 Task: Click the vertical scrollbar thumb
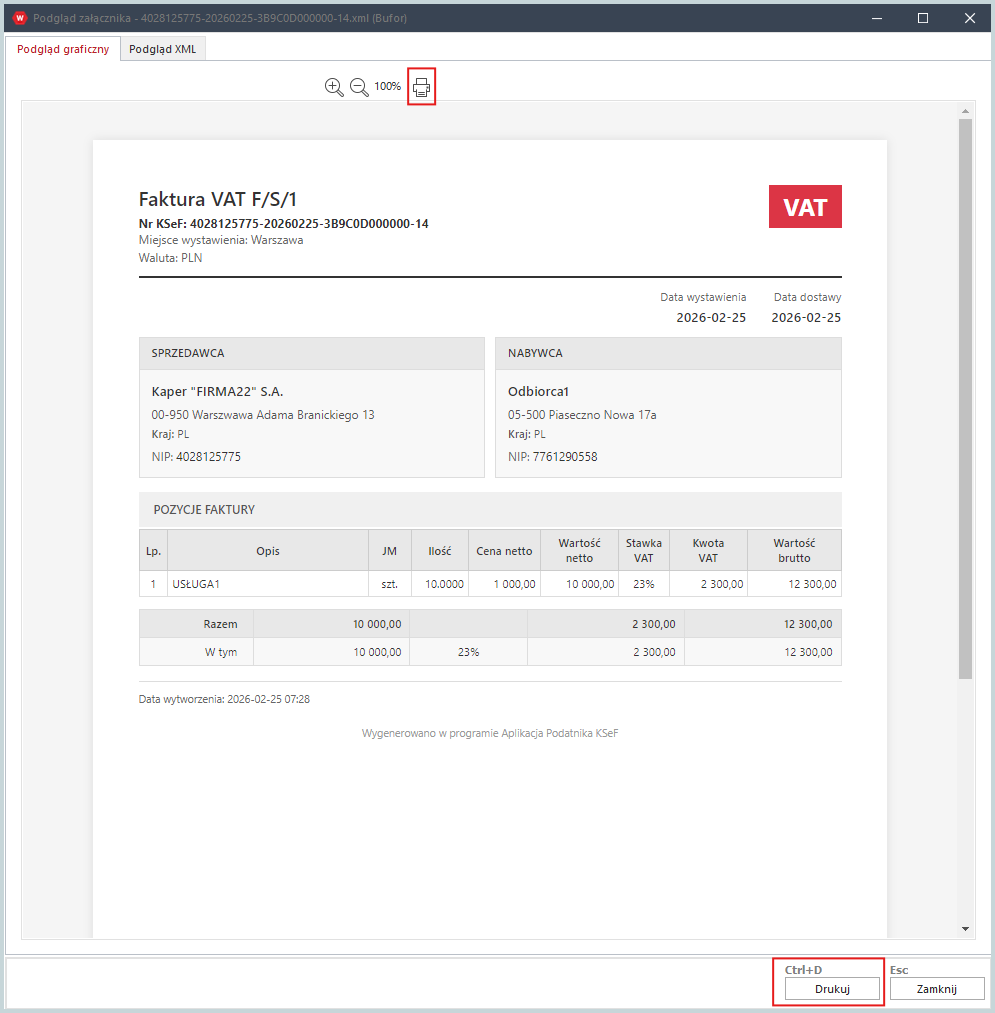tap(965, 400)
